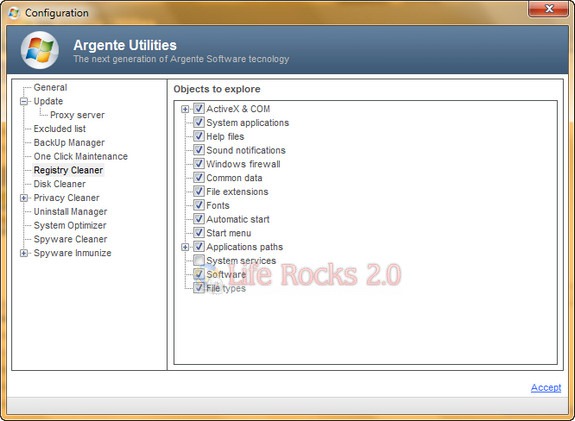Toggle the Software checkbox
The width and height of the screenshot is (575, 421).
(x=199, y=274)
